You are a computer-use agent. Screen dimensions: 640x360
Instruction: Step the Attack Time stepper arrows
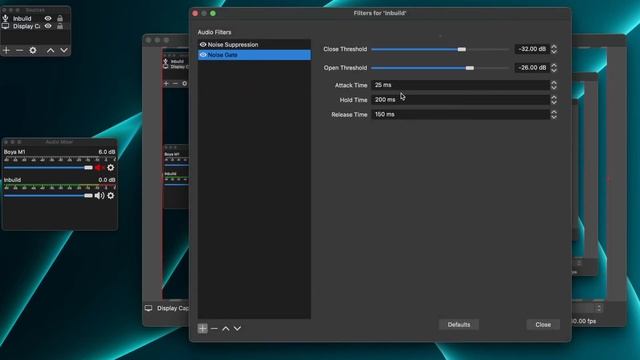click(x=554, y=85)
